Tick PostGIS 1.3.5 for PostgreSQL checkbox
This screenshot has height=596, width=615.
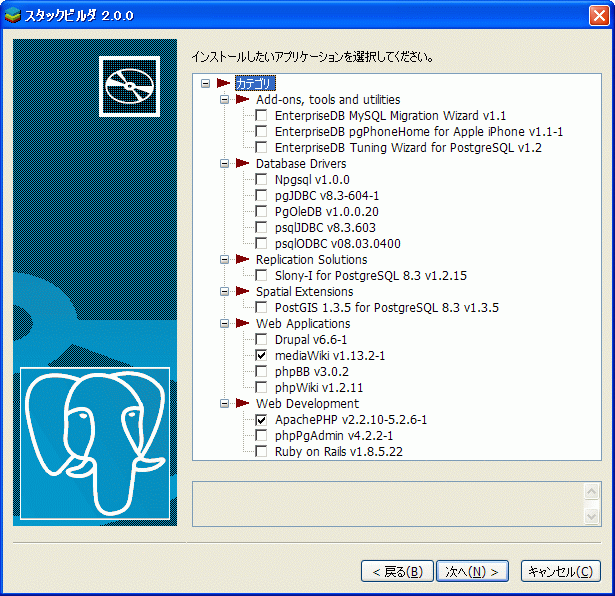pyautogui.click(x=261, y=307)
